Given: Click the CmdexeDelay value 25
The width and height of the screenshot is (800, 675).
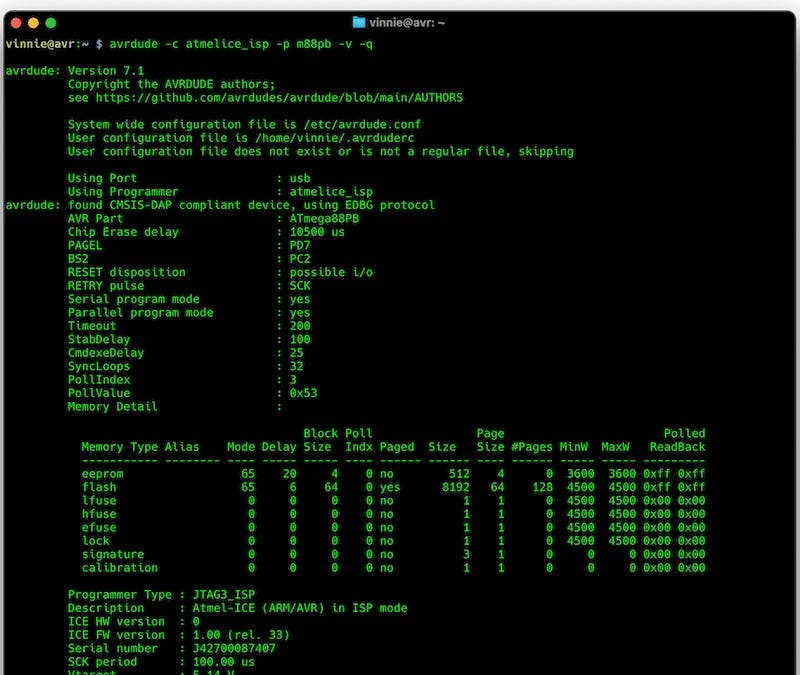Looking at the screenshot, I should 296,353.
